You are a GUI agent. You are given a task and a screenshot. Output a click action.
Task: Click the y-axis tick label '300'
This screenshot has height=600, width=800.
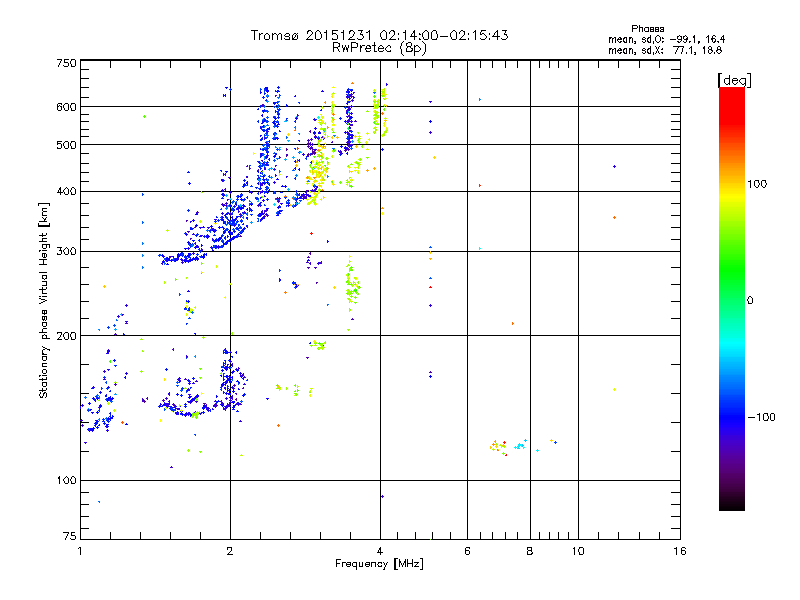67,252
